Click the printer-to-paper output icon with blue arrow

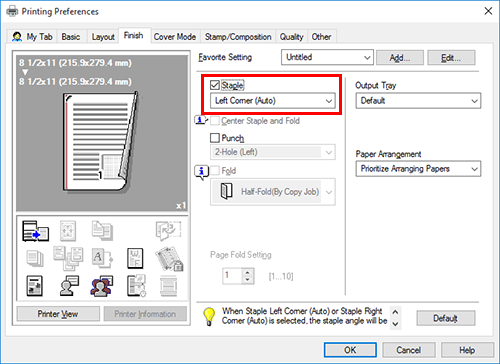(x=35, y=231)
